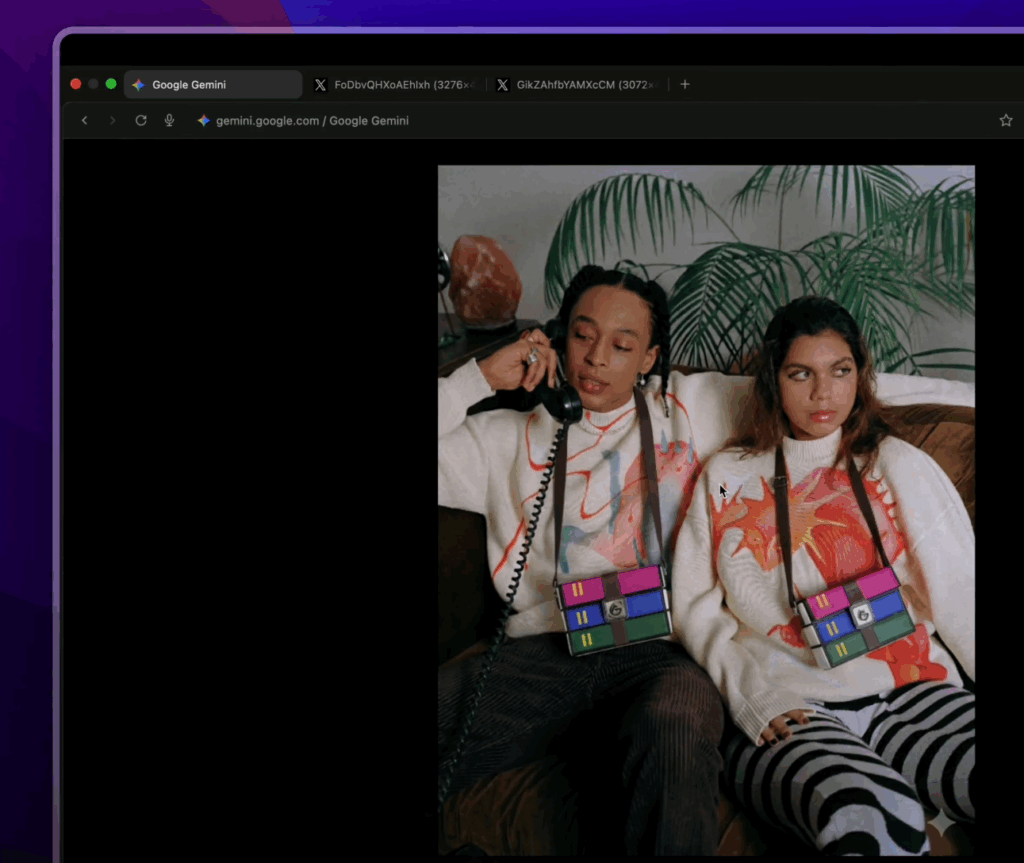Image resolution: width=1024 pixels, height=863 pixels.
Task: Click the Gemini sparkle icon in address bar
Action: point(203,120)
